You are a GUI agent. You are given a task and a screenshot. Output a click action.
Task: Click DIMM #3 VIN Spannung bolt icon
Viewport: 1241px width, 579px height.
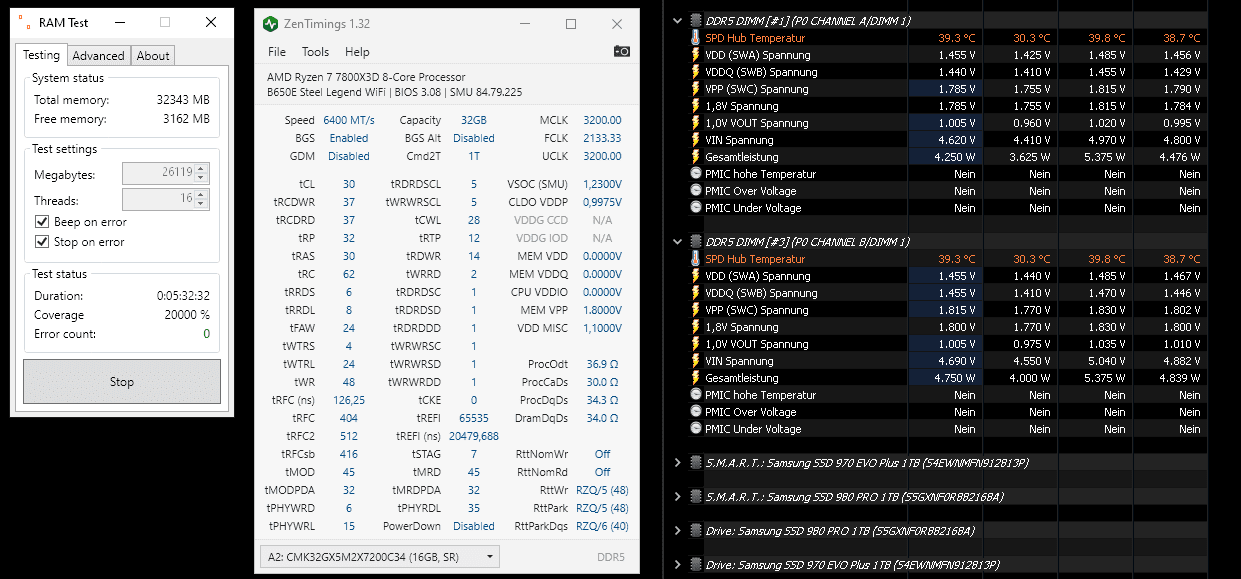click(695, 361)
